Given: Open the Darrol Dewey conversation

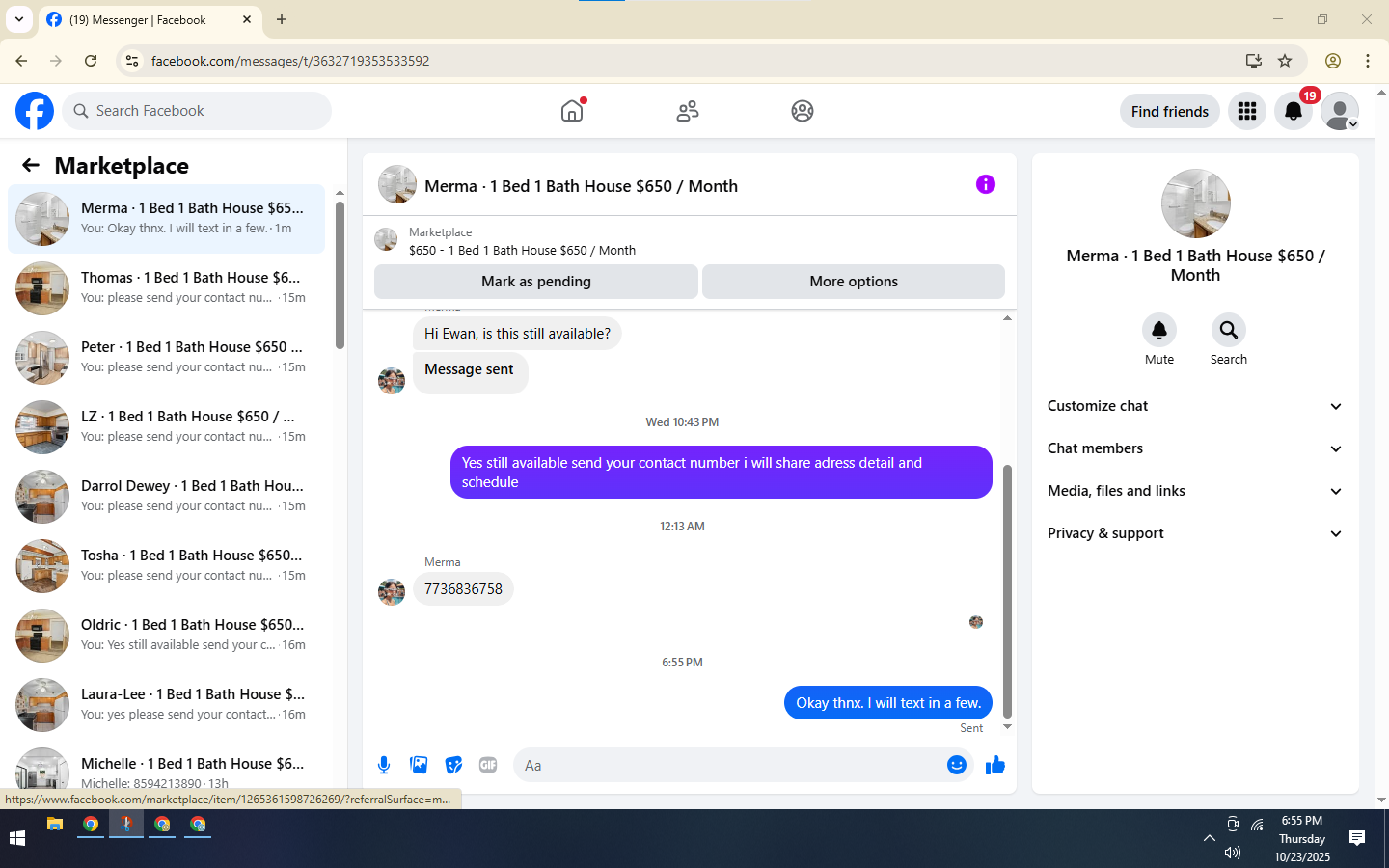Looking at the screenshot, I should [166, 497].
